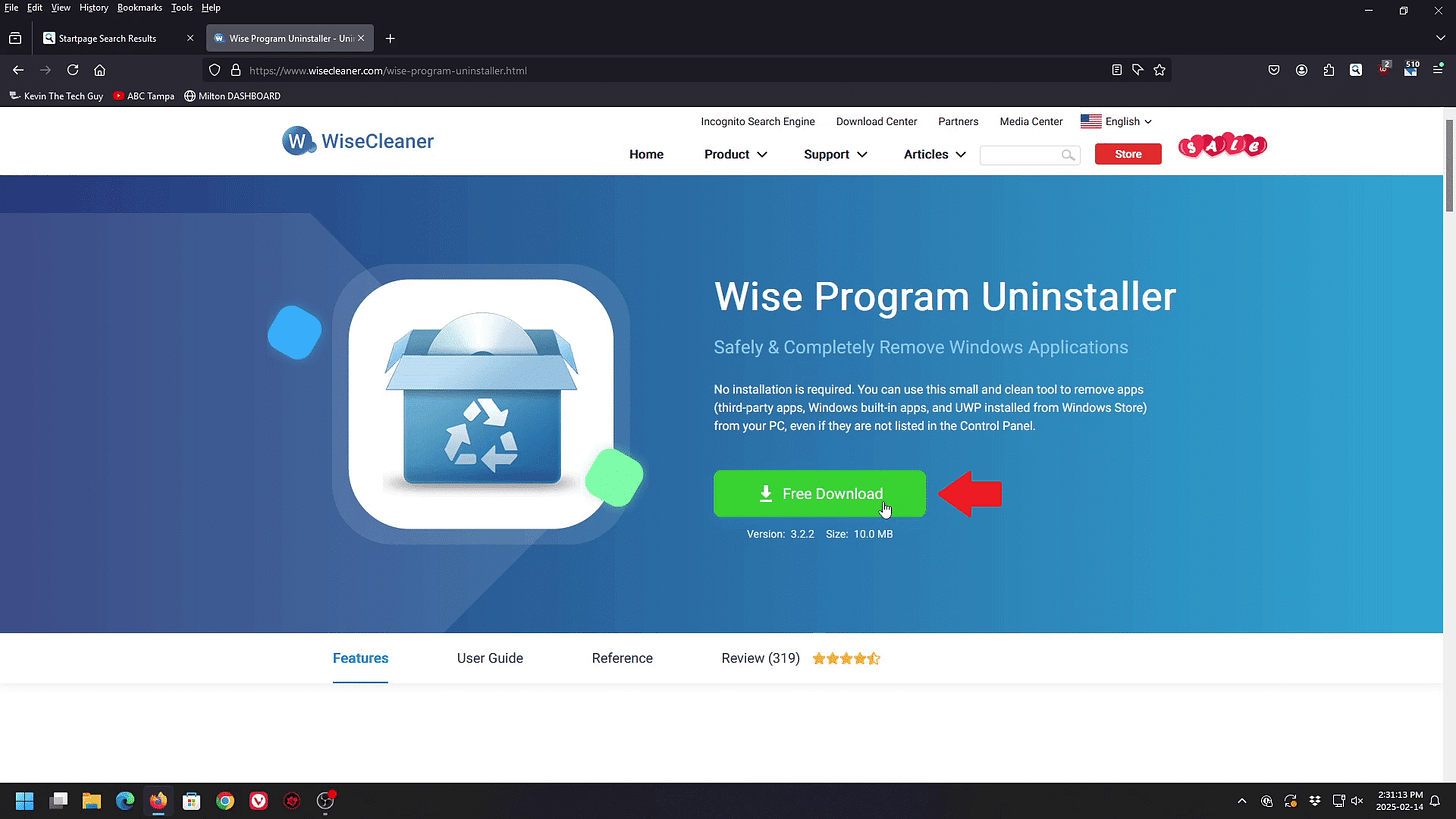Open a new tab with plus button

[390, 38]
